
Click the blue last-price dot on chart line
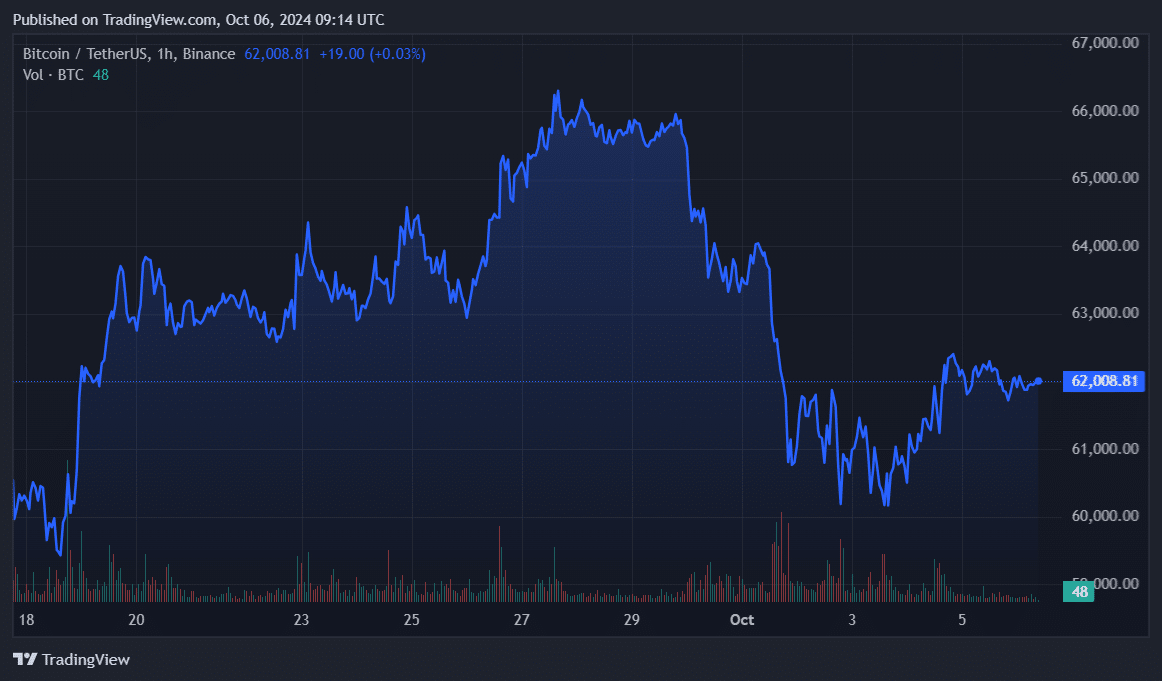(1039, 381)
